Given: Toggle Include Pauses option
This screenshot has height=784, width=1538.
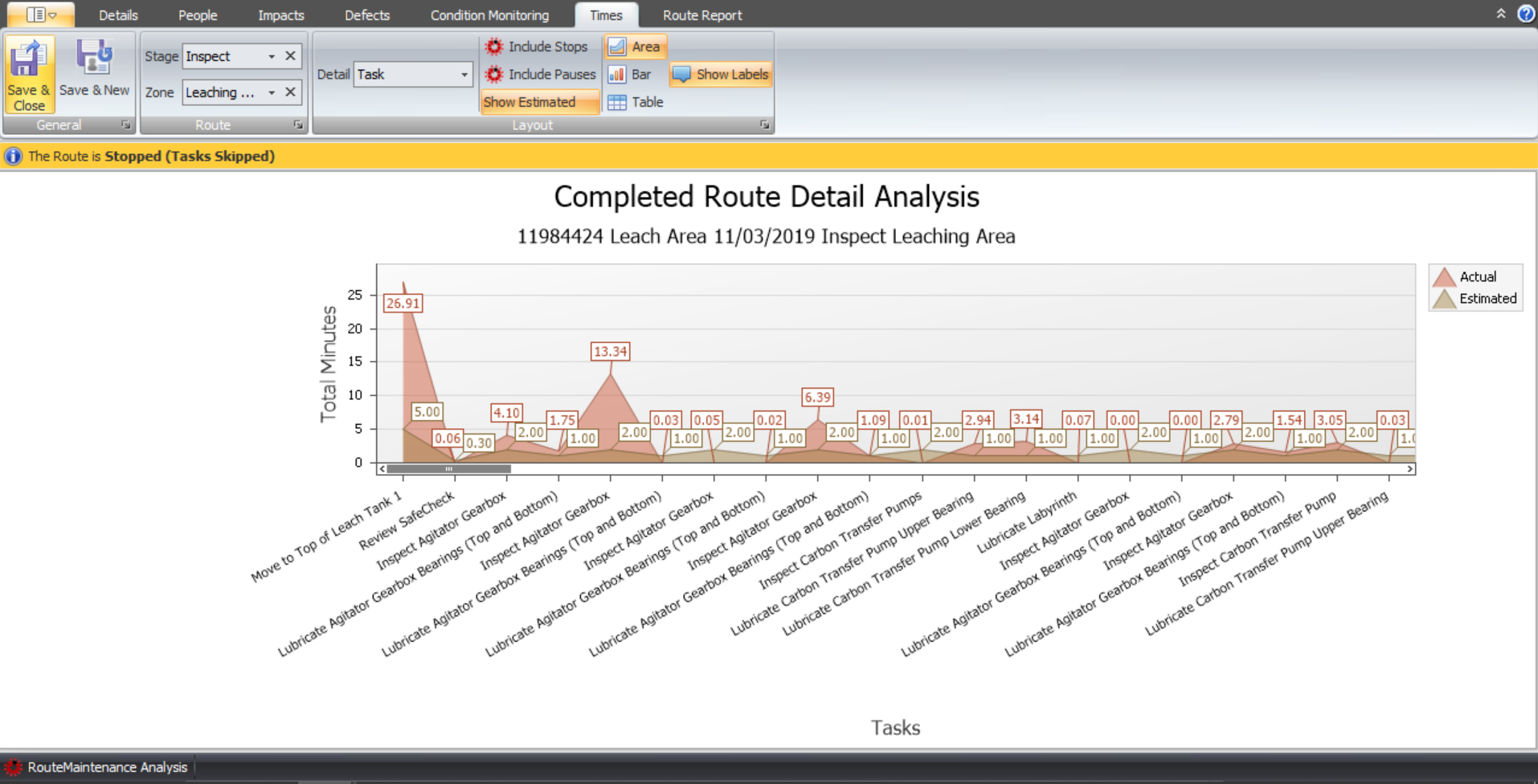Looking at the screenshot, I should tap(541, 74).
